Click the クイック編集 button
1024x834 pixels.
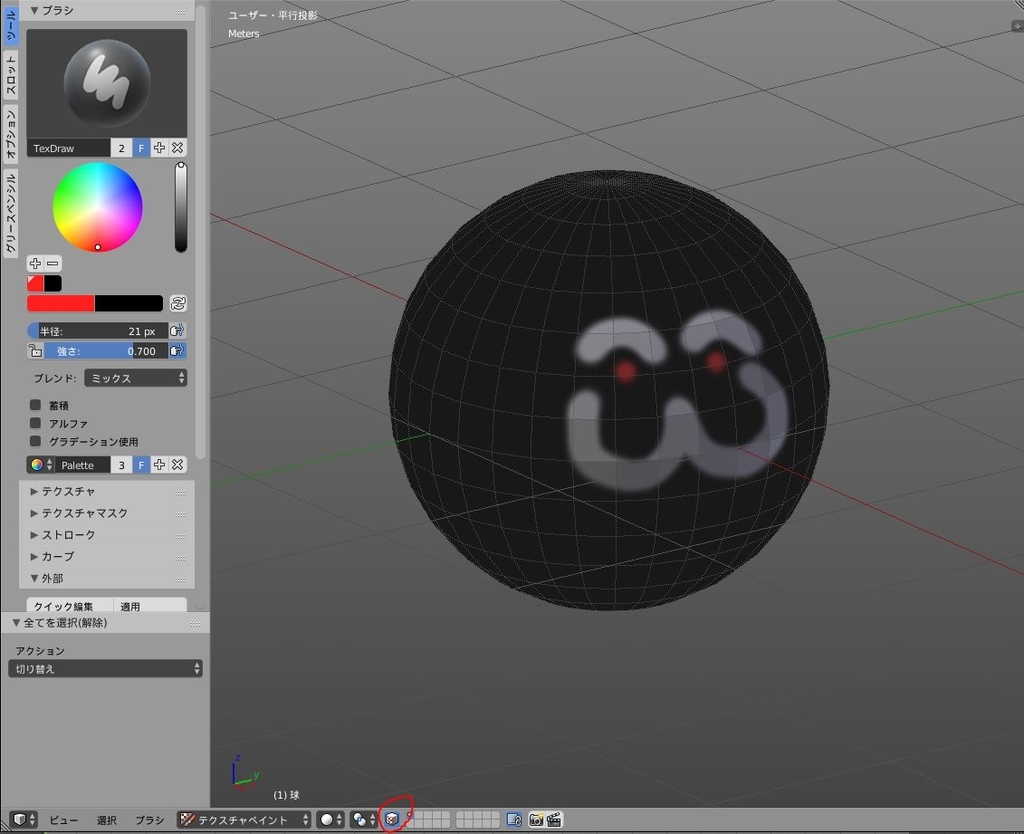point(70,605)
